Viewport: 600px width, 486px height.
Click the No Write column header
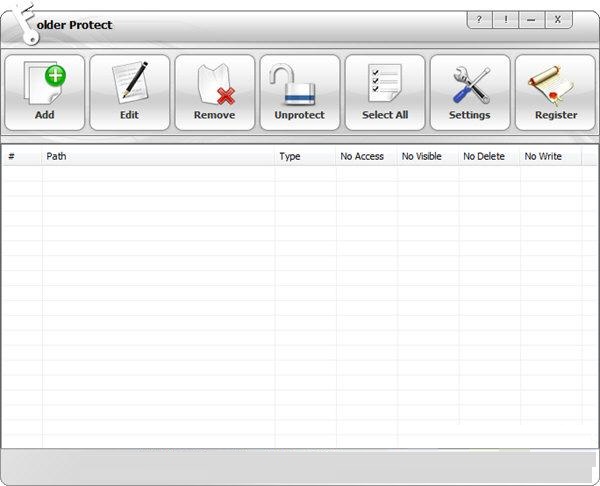click(549, 157)
